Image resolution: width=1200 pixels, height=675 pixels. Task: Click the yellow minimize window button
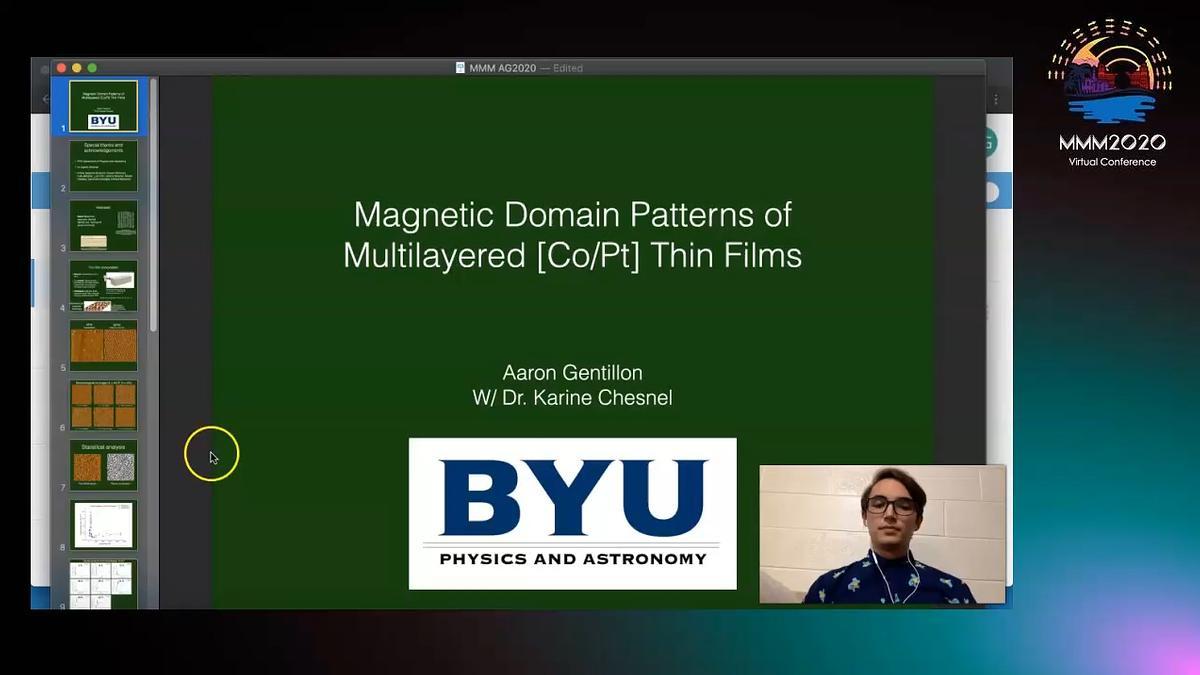click(77, 68)
